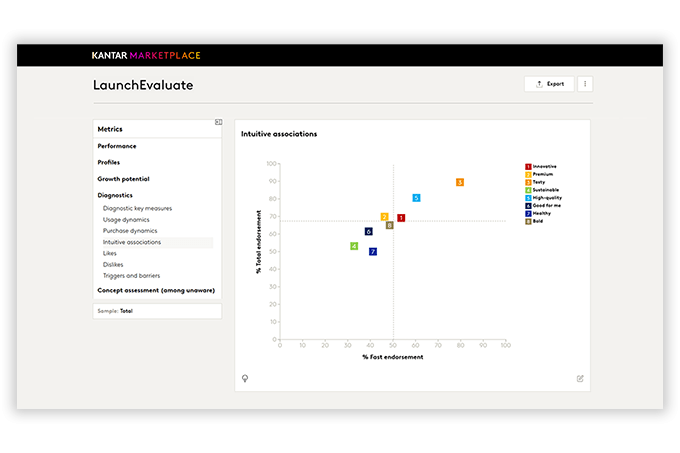
Task: Click the edit chart icon
Action: (x=580, y=378)
